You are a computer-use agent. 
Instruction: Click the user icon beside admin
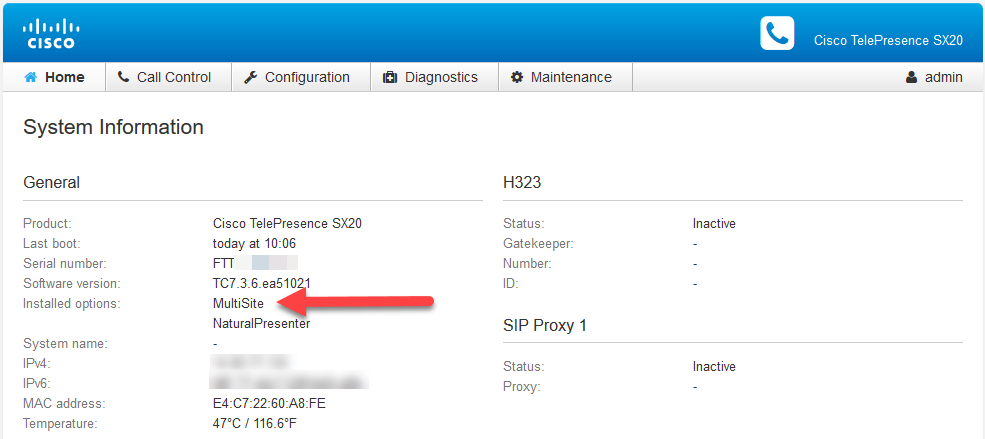click(x=912, y=77)
